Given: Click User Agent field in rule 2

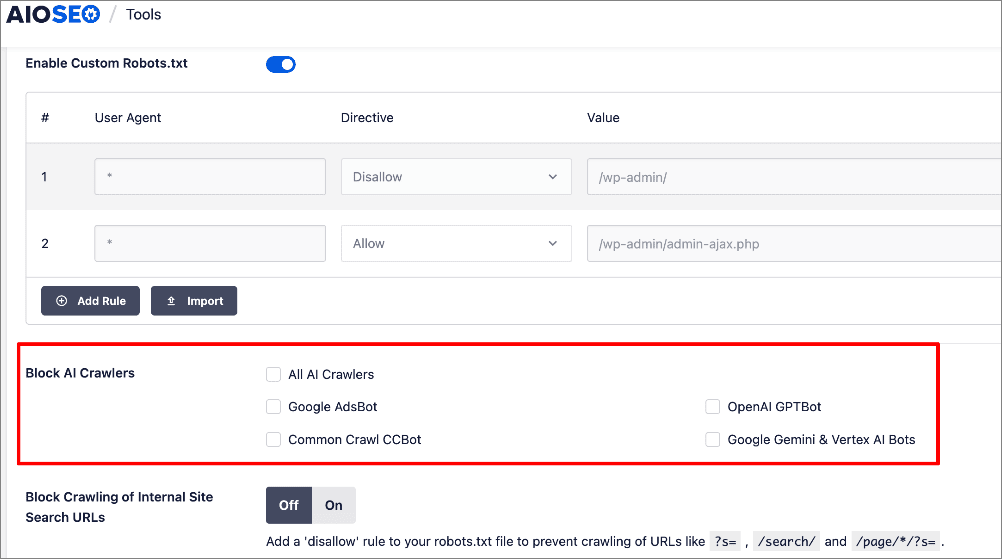Looking at the screenshot, I should [210, 243].
